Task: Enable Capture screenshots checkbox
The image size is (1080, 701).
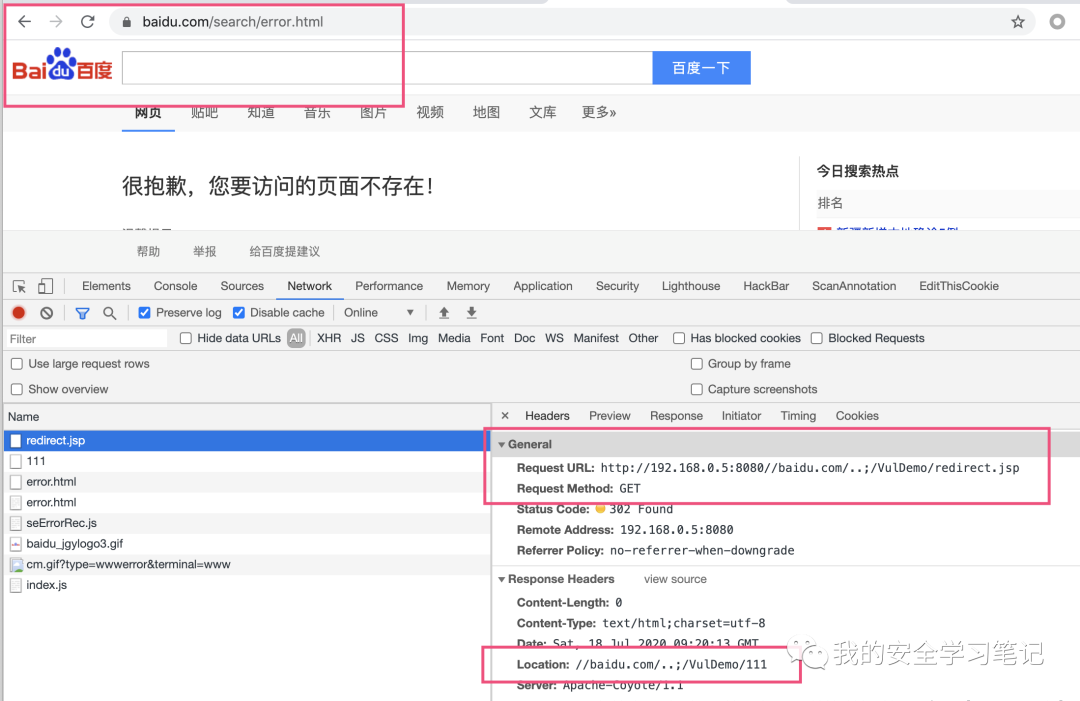Action: pyautogui.click(x=696, y=389)
